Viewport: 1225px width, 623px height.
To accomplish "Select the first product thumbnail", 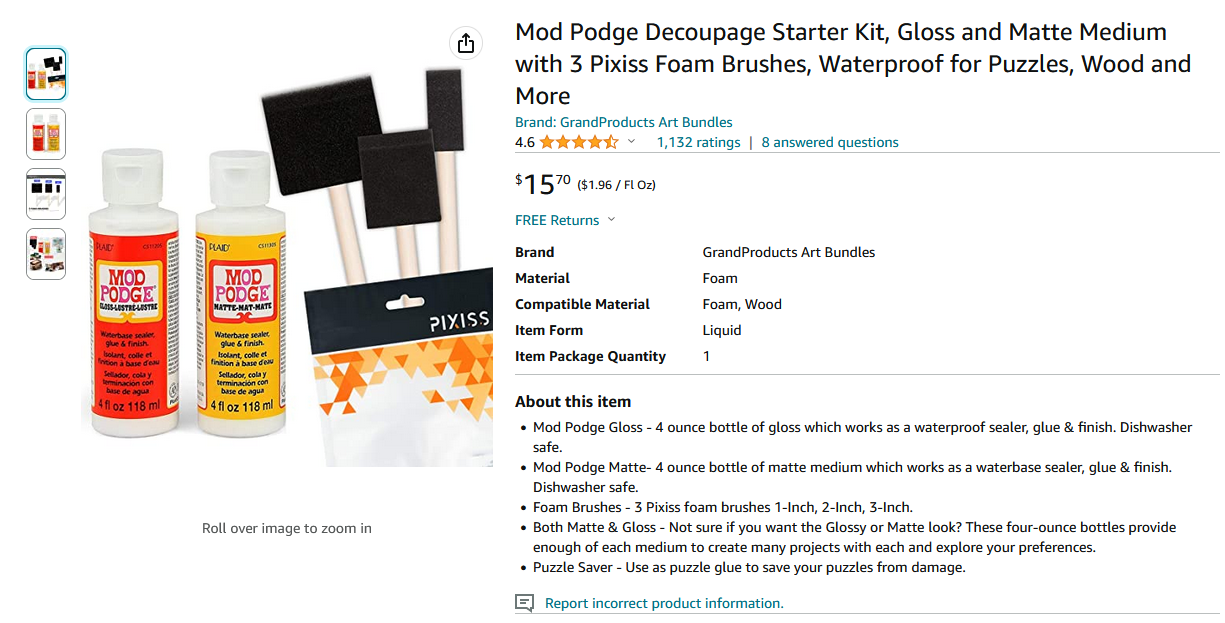I will (46, 74).
